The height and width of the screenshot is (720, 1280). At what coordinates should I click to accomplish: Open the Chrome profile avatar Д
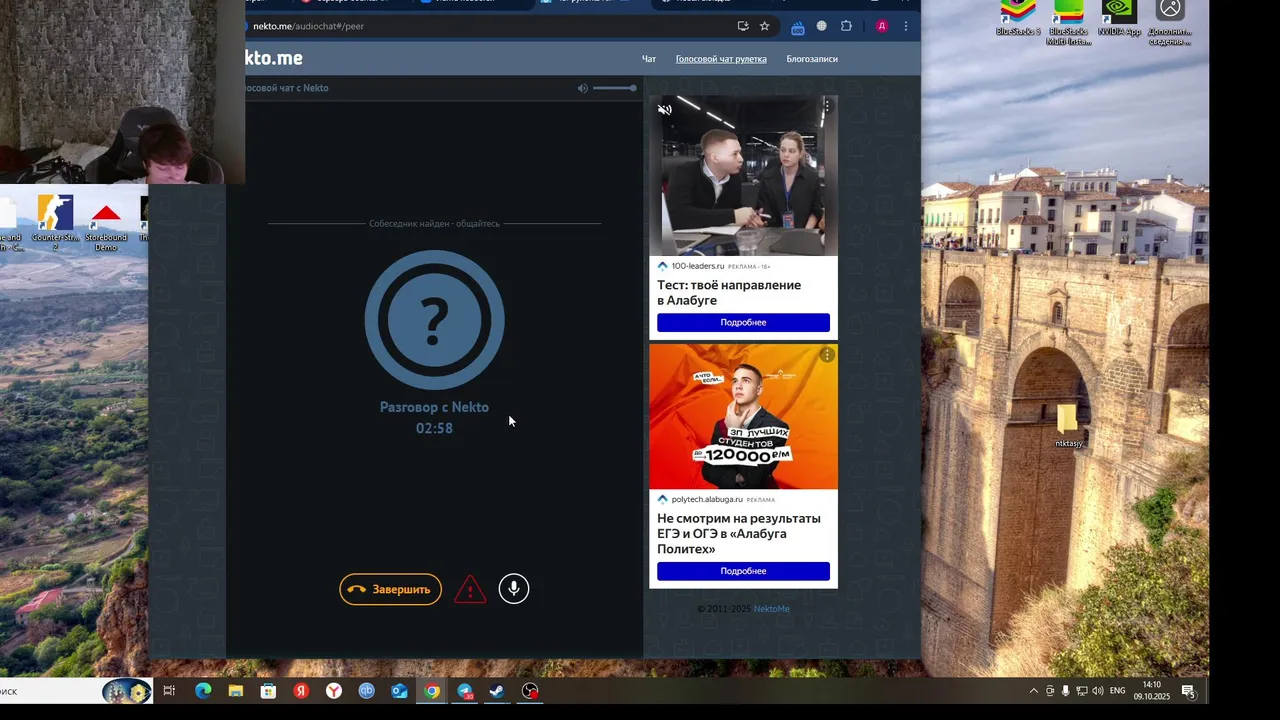point(882,26)
